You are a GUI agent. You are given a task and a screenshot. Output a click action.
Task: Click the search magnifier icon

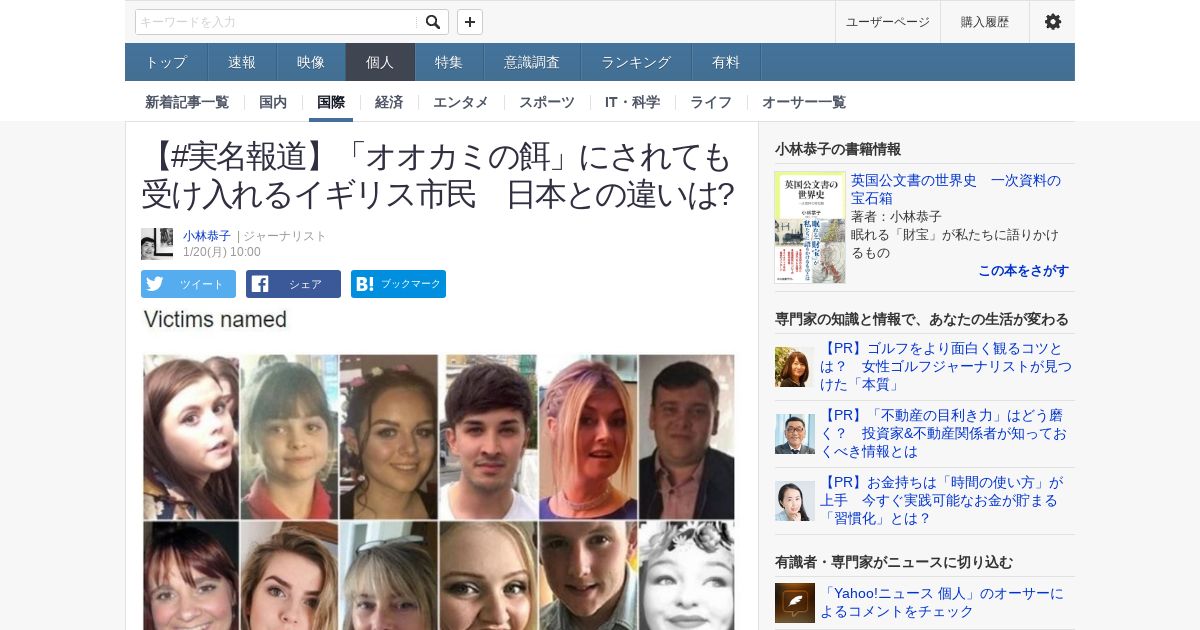click(432, 22)
